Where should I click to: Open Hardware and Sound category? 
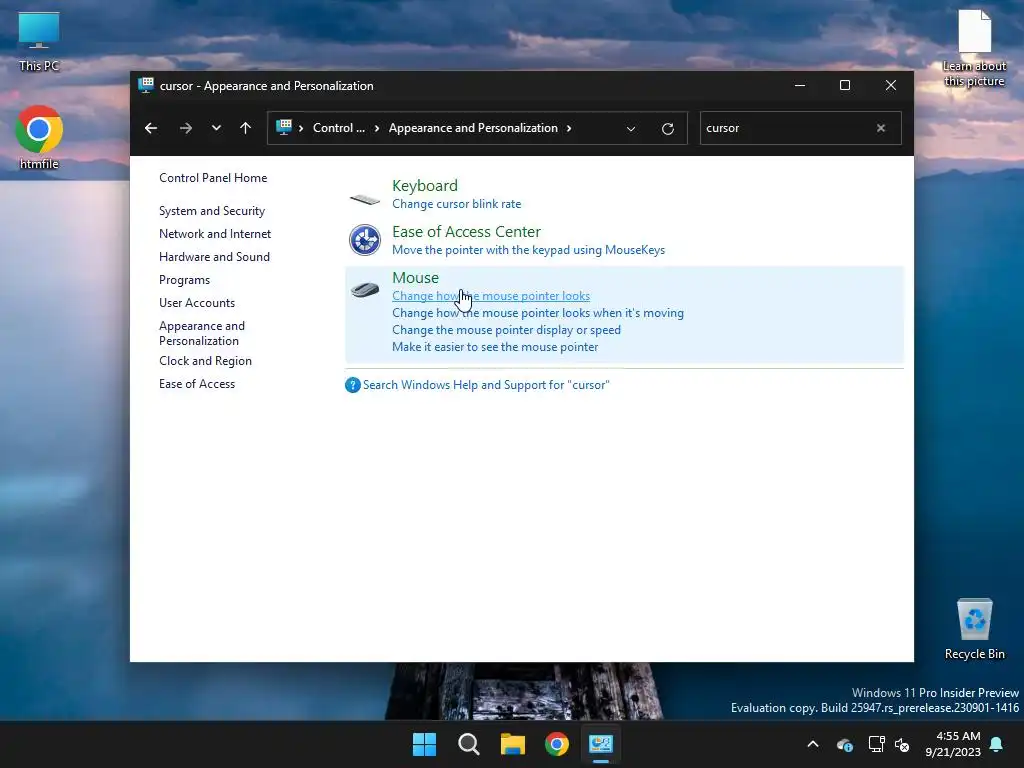[214, 257]
